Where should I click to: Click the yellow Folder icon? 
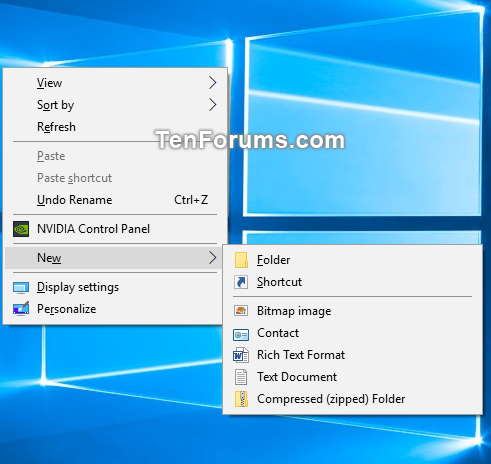(241, 260)
